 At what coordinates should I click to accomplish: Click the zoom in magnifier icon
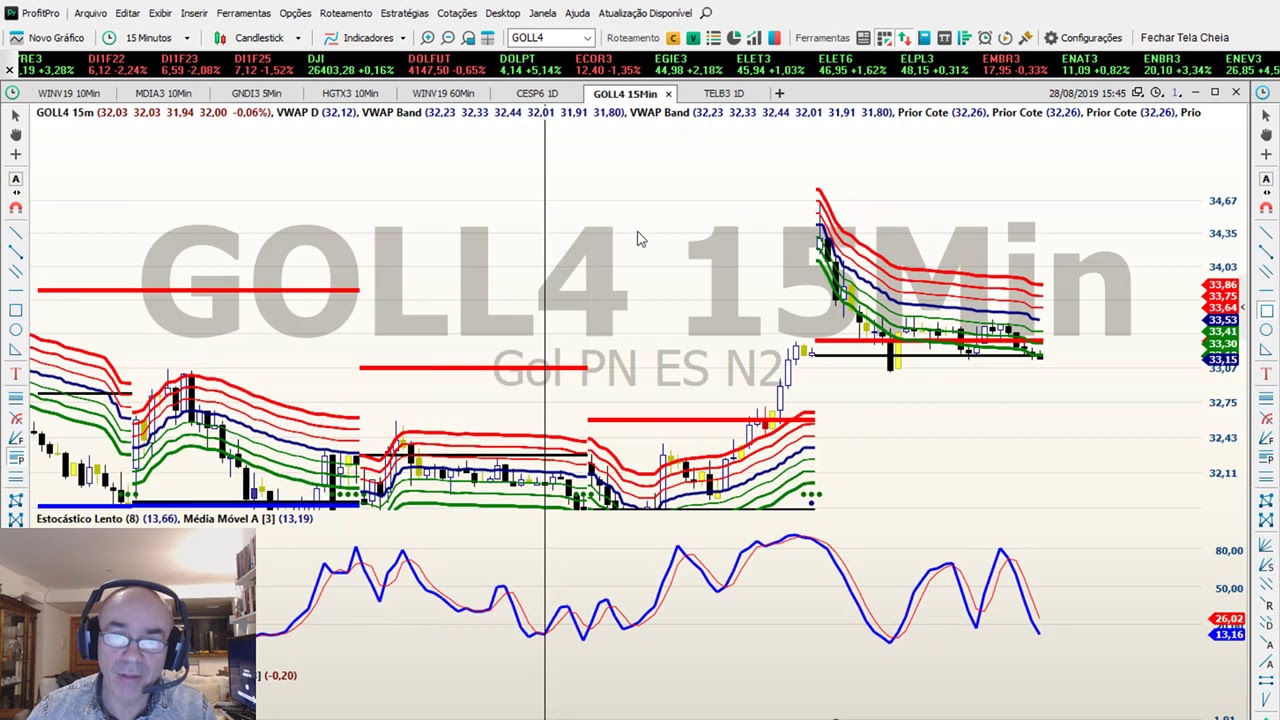tap(428, 38)
